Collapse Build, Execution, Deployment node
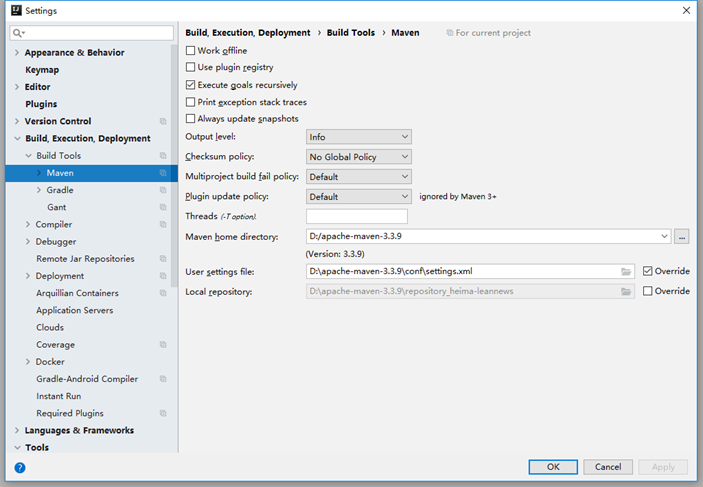 coord(17,139)
